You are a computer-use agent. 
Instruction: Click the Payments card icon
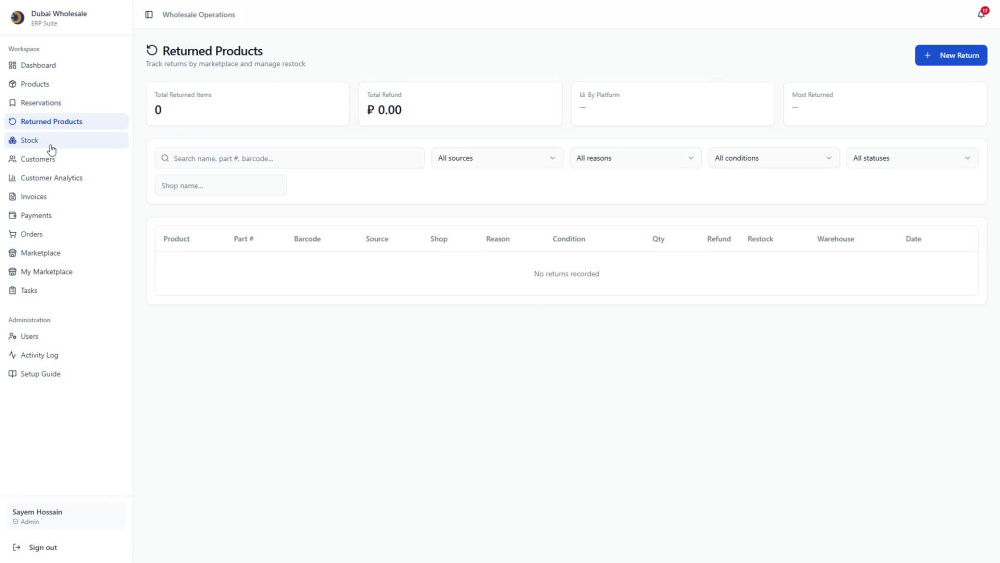12,216
